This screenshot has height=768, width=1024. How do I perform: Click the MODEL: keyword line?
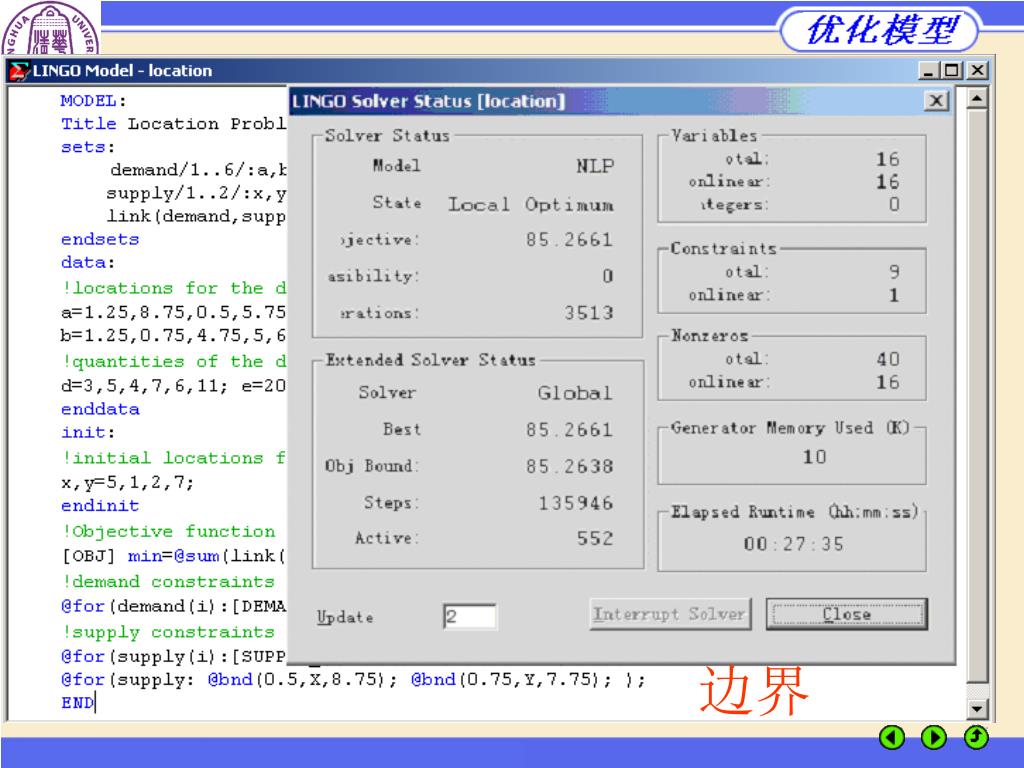click(x=93, y=101)
